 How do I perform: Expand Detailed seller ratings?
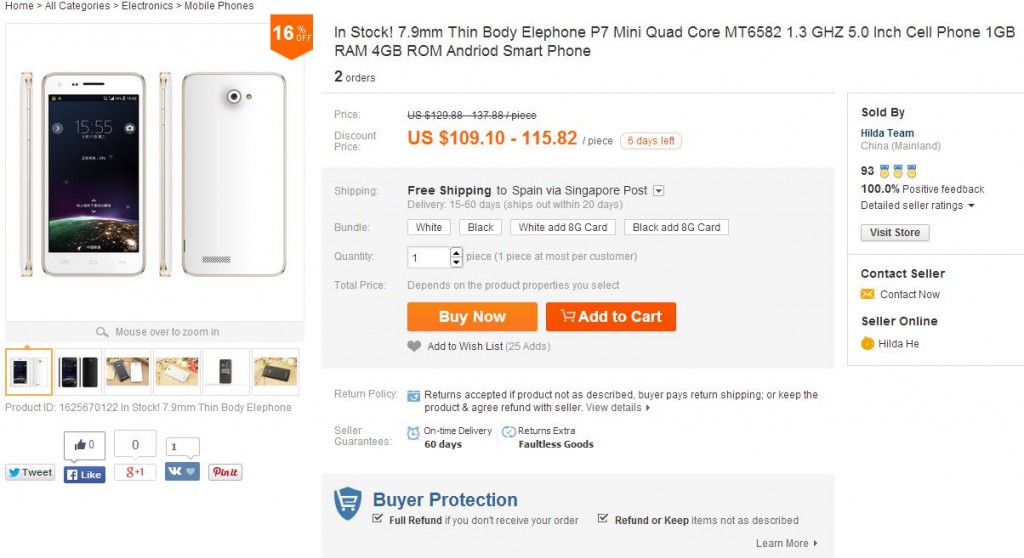(917, 205)
